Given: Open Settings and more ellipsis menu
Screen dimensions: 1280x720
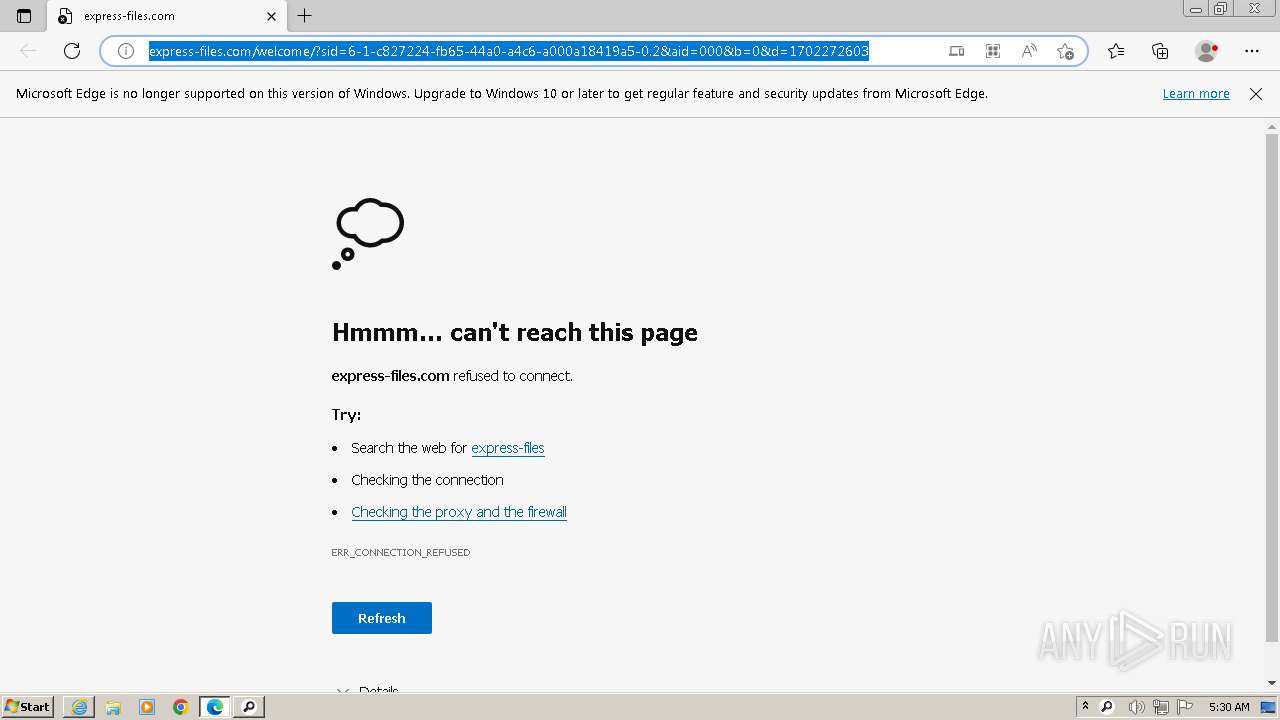Looking at the screenshot, I should (1252, 51).
